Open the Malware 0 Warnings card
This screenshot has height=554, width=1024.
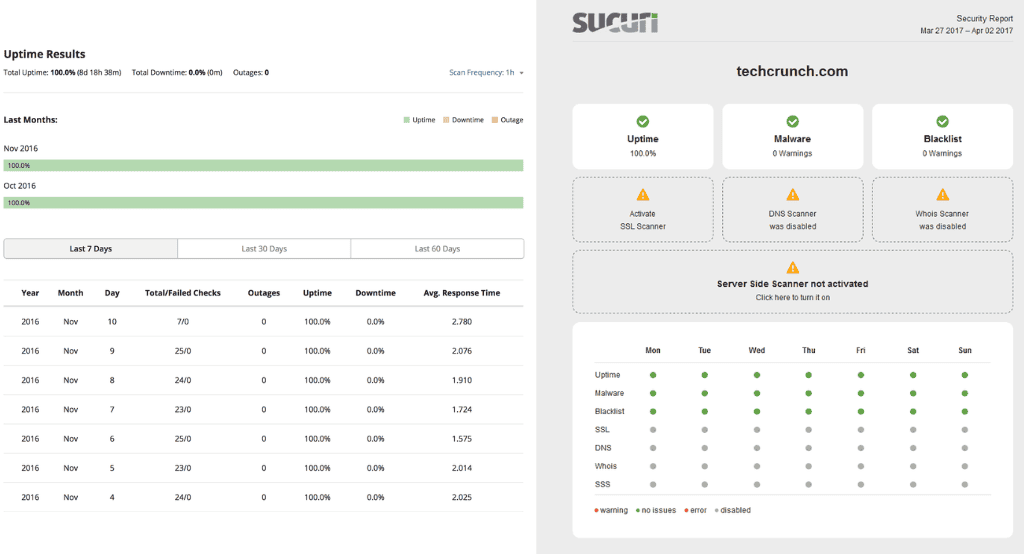pos(792,137)
